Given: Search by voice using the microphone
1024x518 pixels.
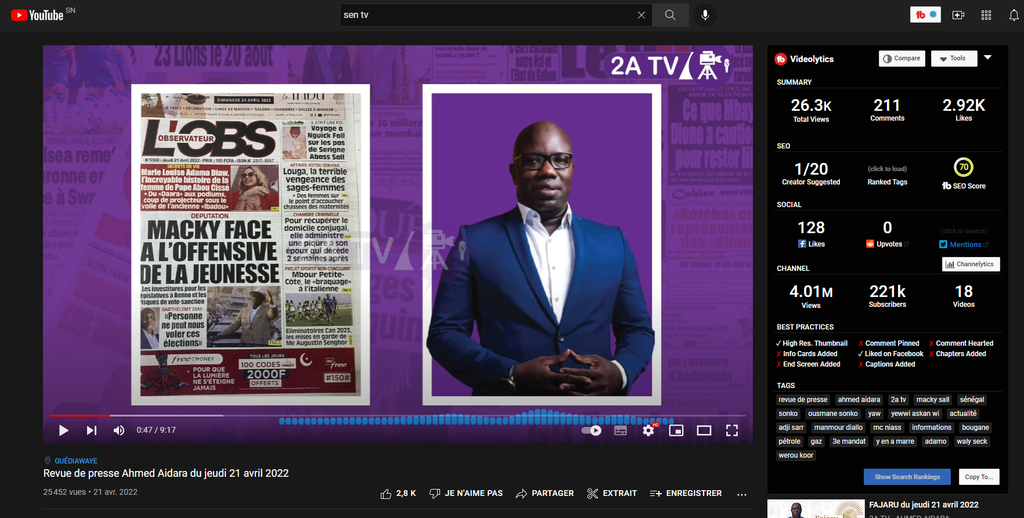Looking at the screenshot, I should click(705, 15).
